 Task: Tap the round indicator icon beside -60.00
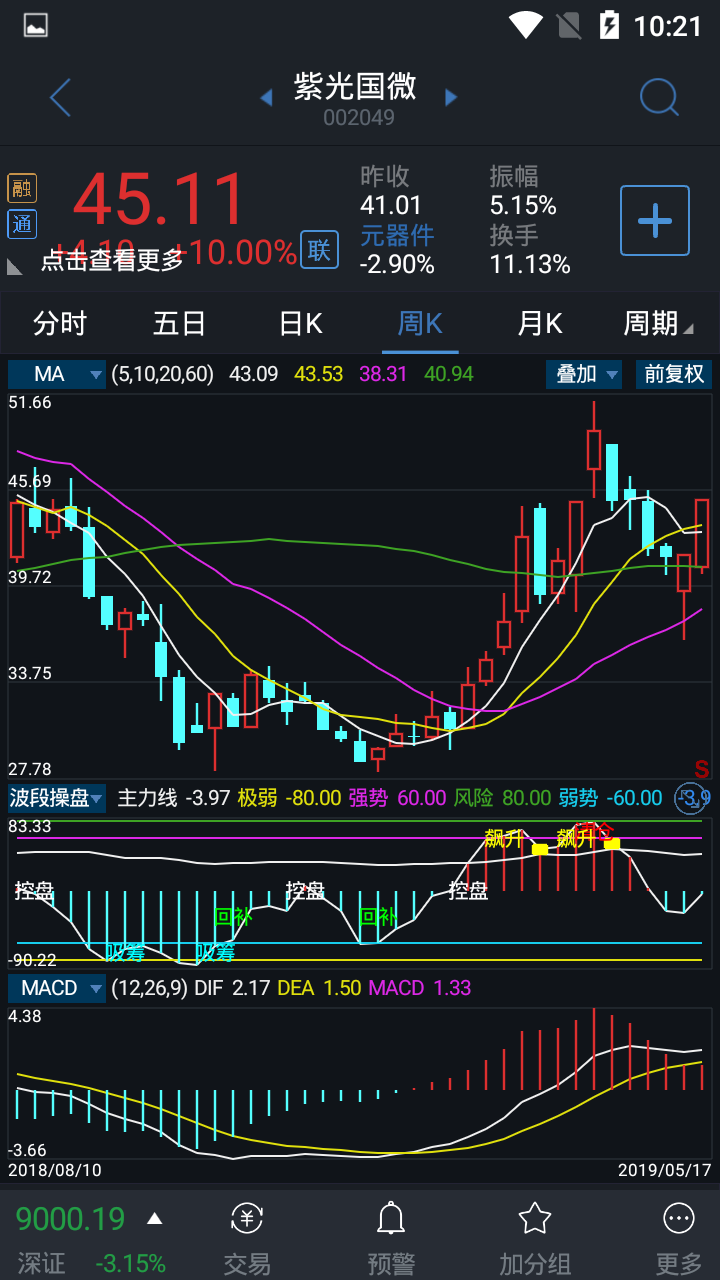[692, 797]
